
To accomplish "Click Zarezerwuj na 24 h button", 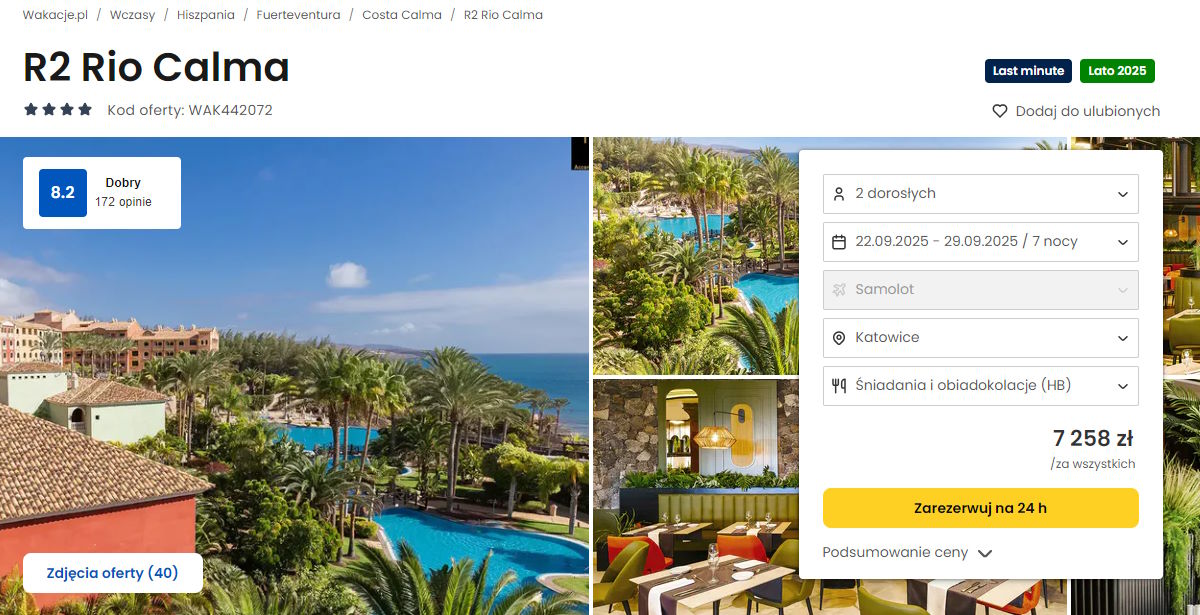I will pyautogui.click(x=980, y=508).
